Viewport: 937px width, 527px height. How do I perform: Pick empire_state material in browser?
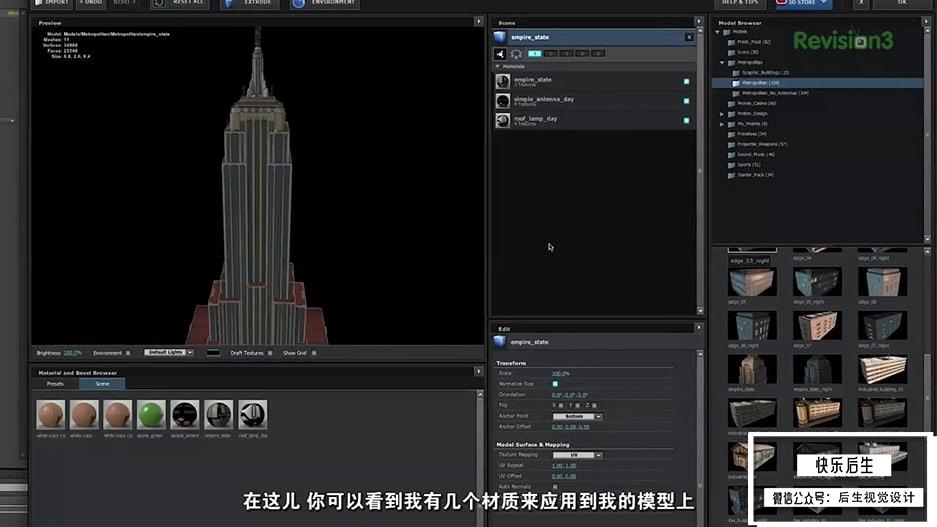[218, 415]
